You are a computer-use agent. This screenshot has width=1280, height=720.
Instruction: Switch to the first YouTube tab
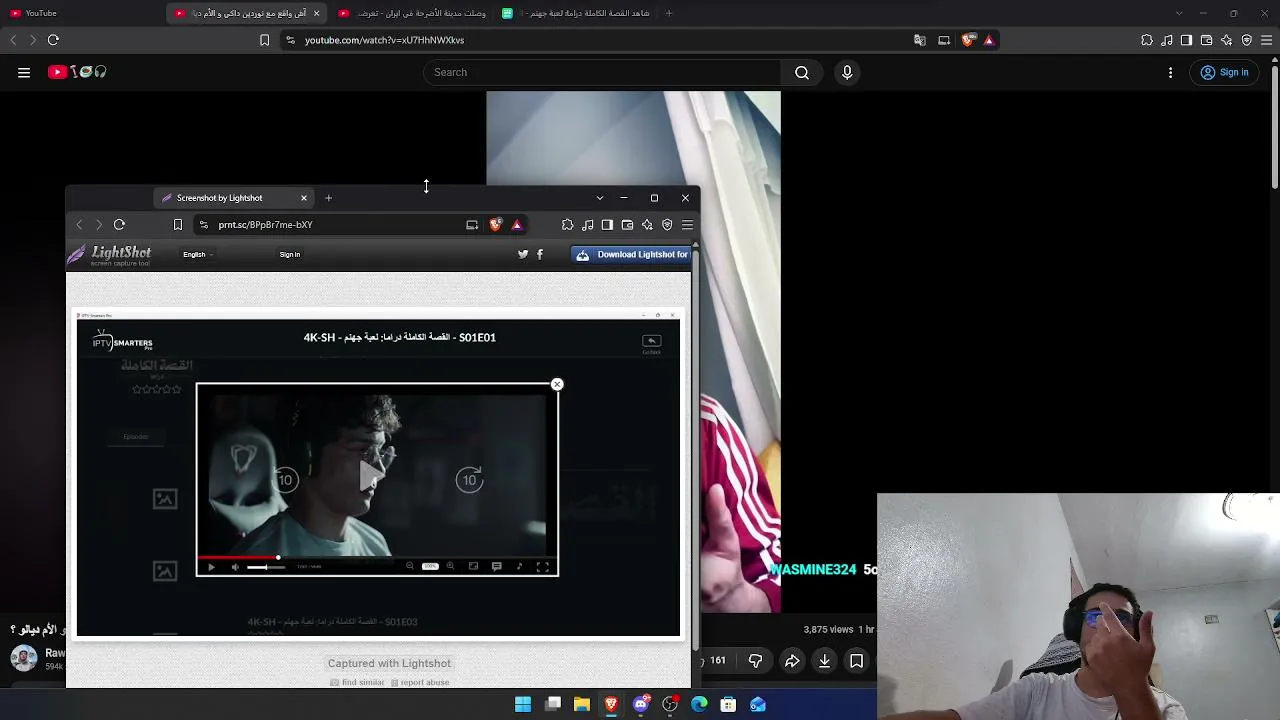click(x=80, y=13)
